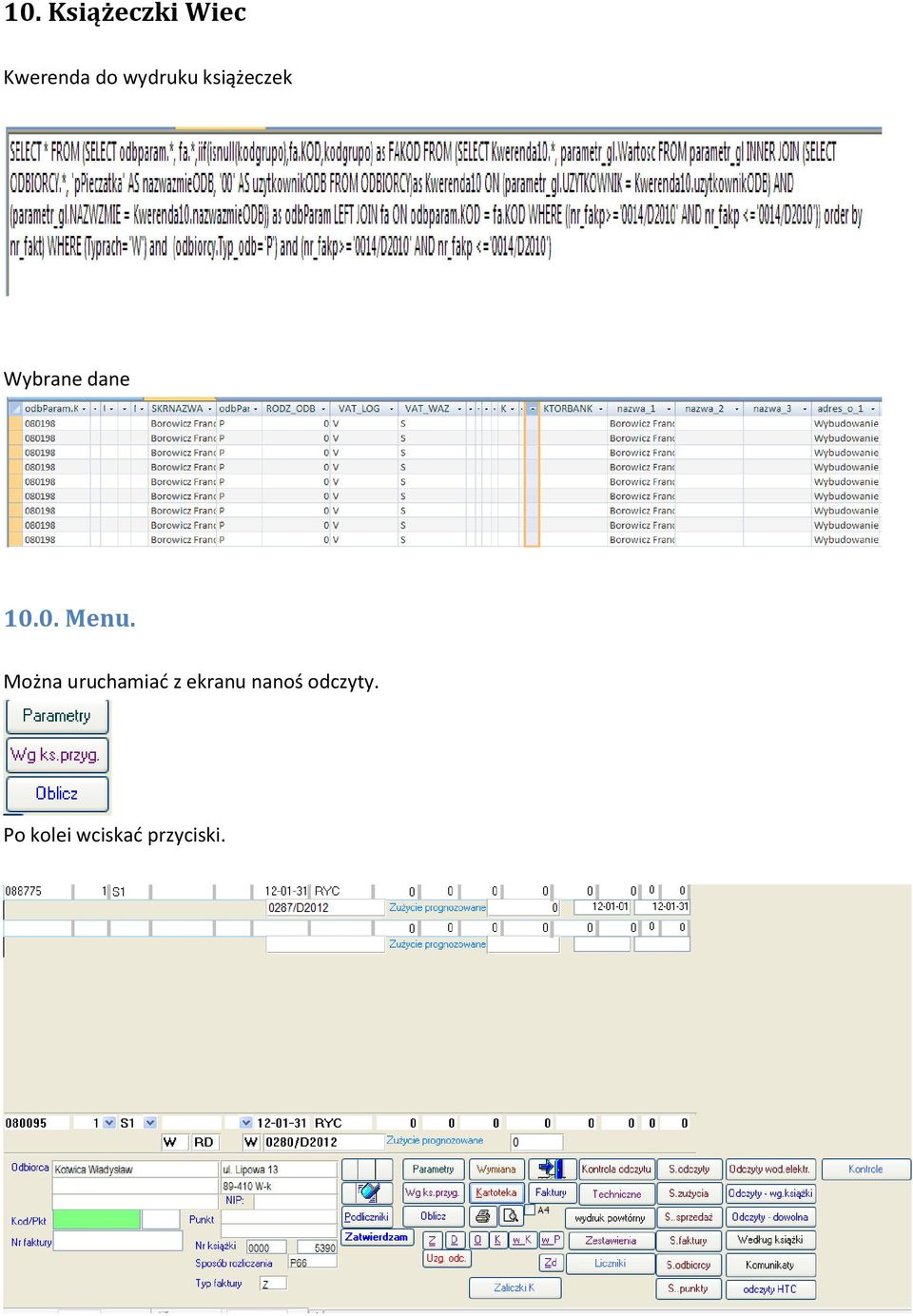913x1316 pixels.
Task: Click the Typ faktury field with Z
Action: click(x=273, y=1284)
